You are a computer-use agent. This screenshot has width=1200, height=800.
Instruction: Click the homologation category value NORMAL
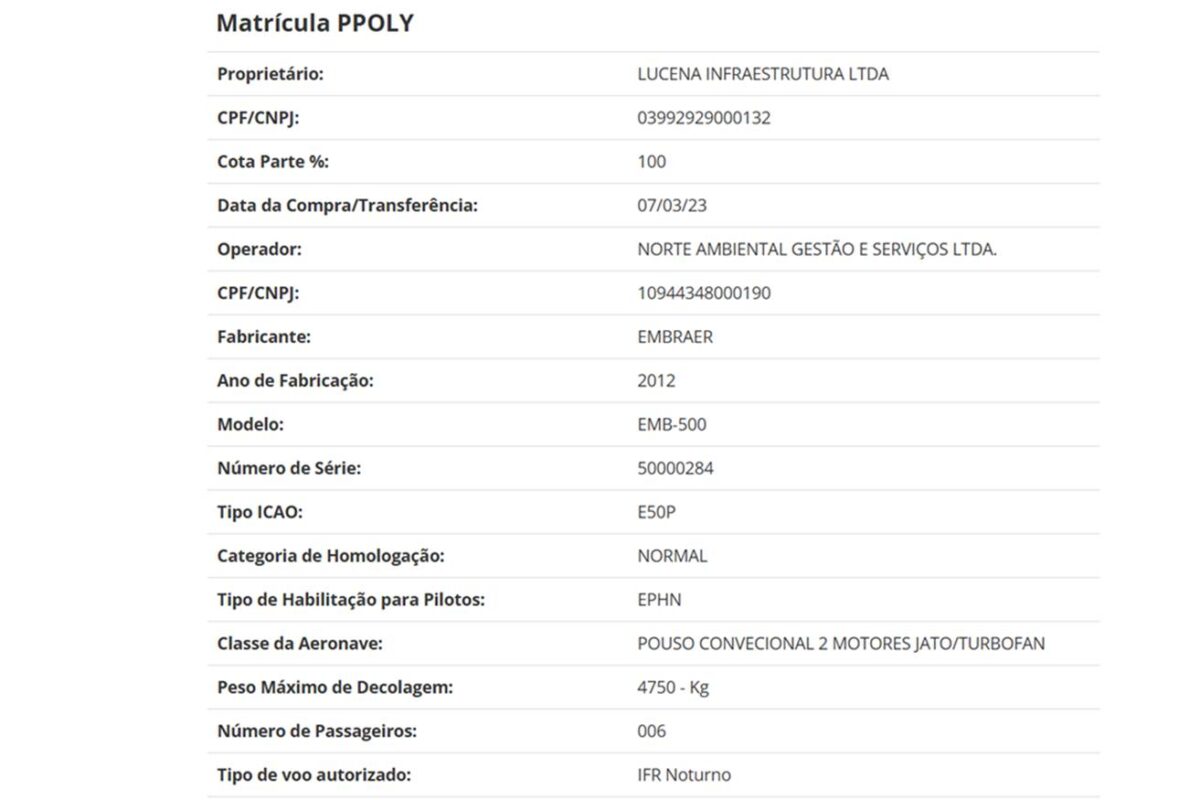[672, 556]
